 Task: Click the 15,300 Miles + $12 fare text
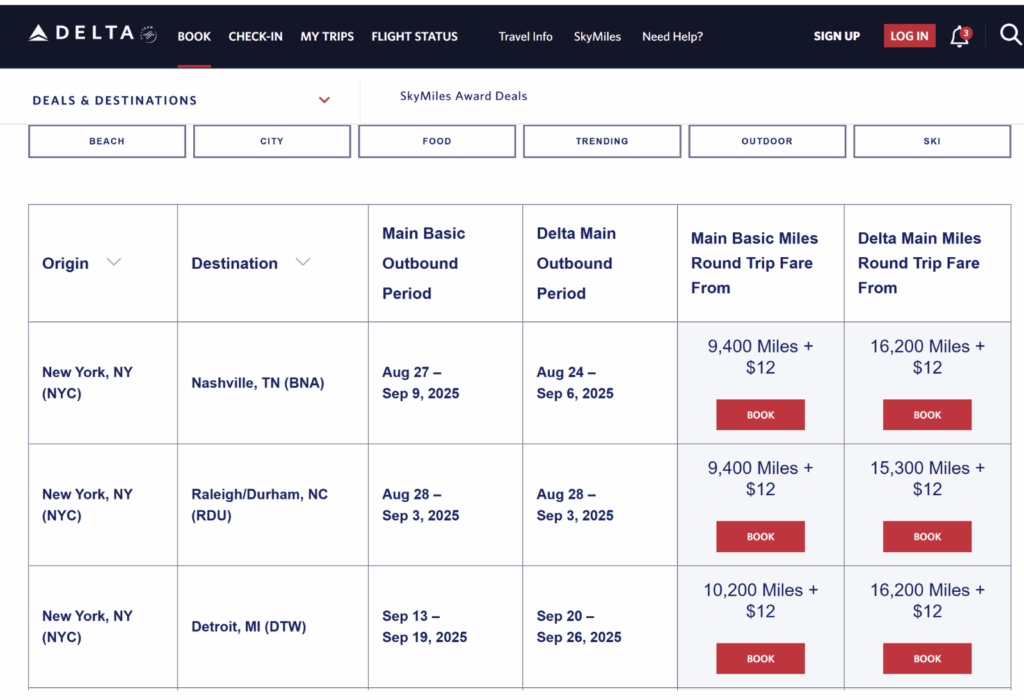[x=927, y=479]
